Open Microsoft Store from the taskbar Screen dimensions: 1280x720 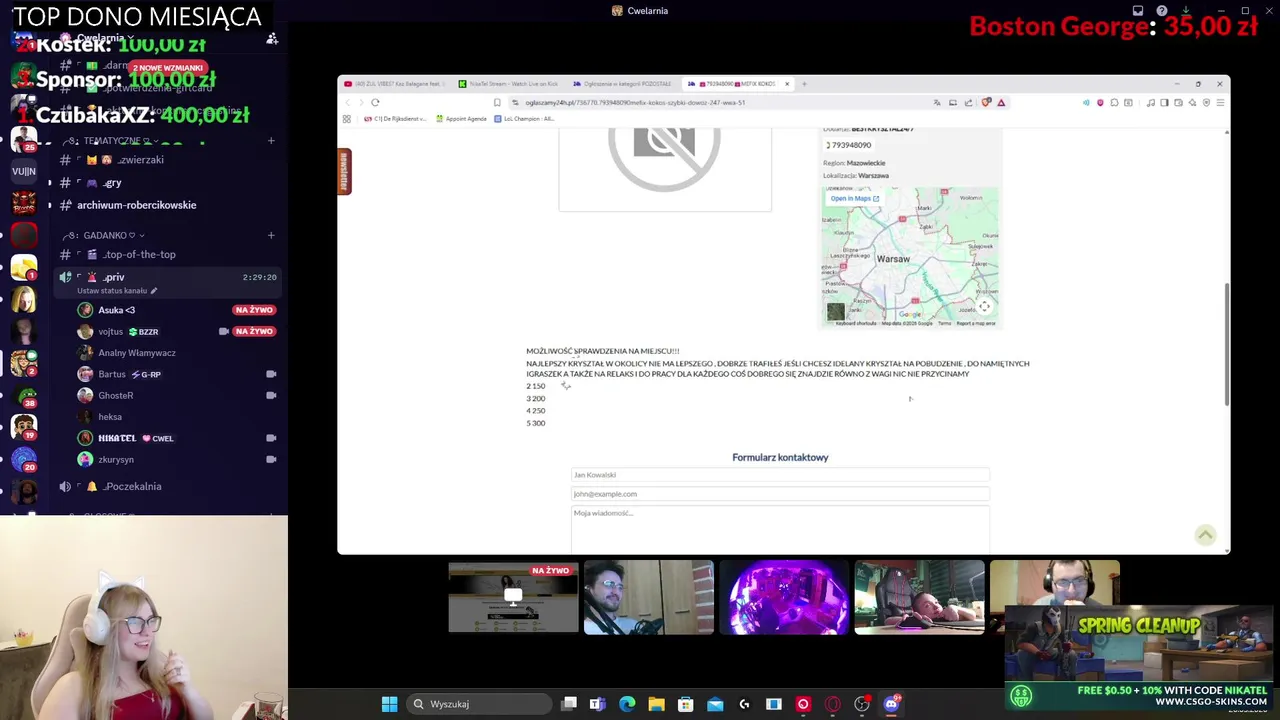pos(685,704)
